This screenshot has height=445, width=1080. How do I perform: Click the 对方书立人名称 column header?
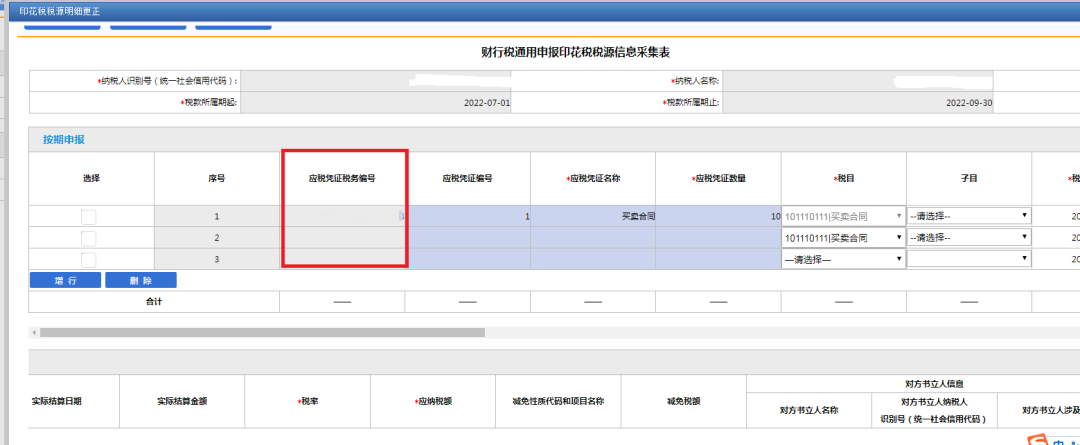point(809,410)
